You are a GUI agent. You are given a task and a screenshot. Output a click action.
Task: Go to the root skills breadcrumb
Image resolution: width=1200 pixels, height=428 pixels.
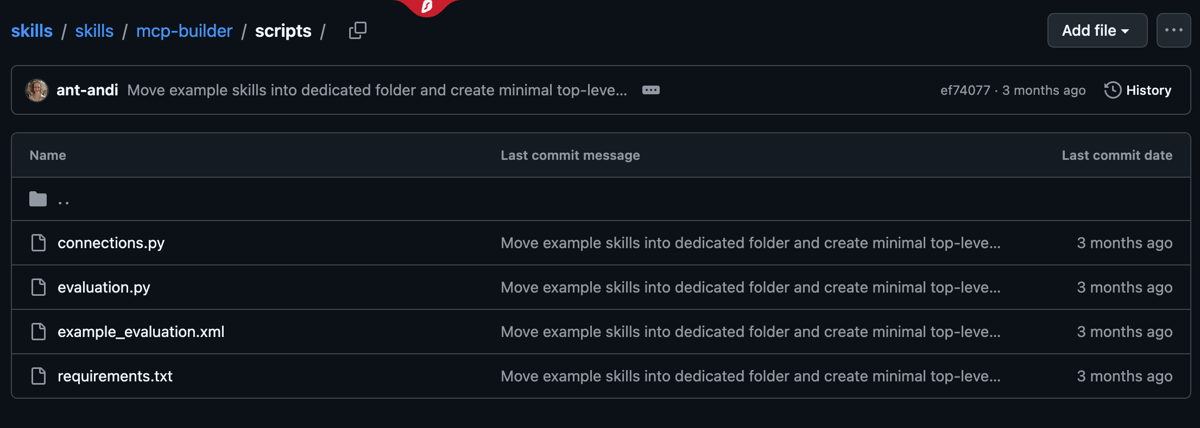(32, 31)
